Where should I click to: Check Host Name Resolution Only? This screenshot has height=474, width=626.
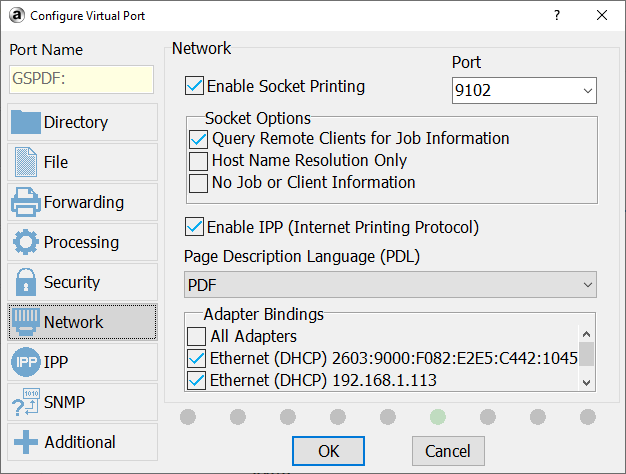point(198,160)
